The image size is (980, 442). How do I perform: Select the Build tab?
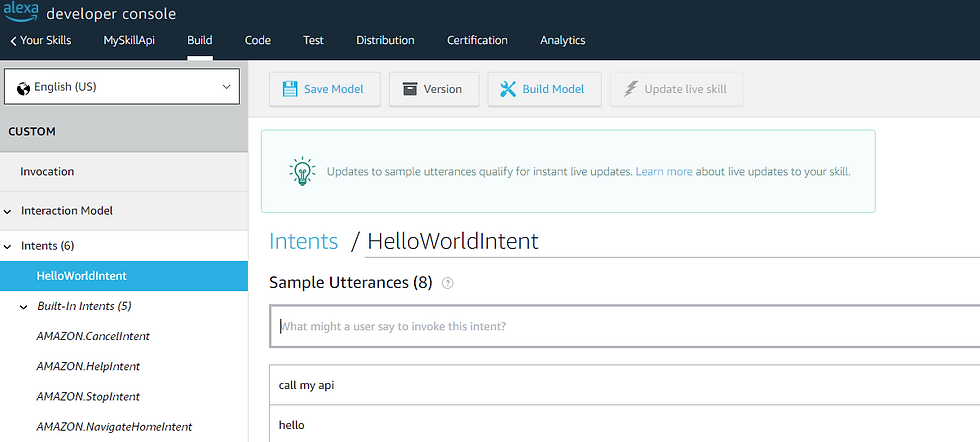tap(200, 40)
